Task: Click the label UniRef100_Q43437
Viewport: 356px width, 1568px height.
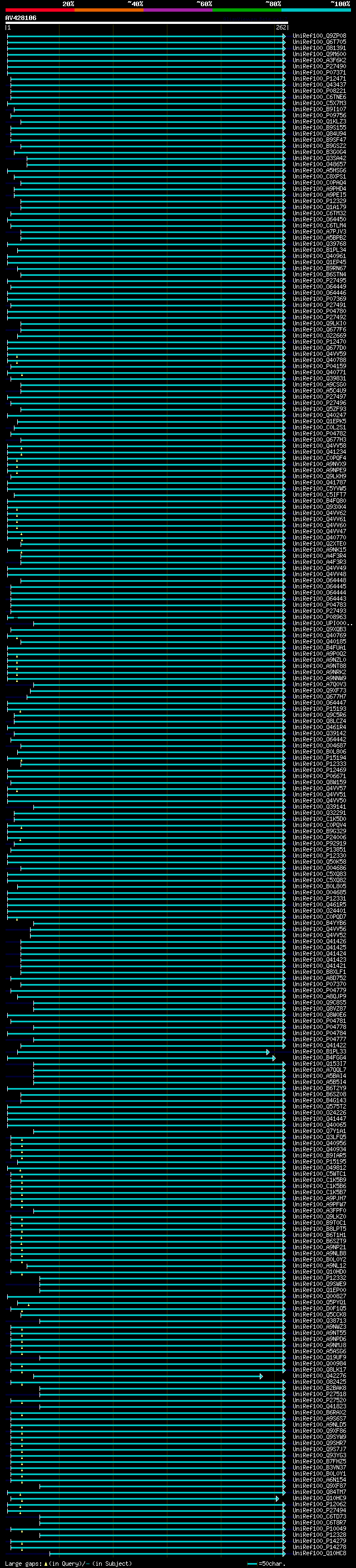Action: [319, 85]
